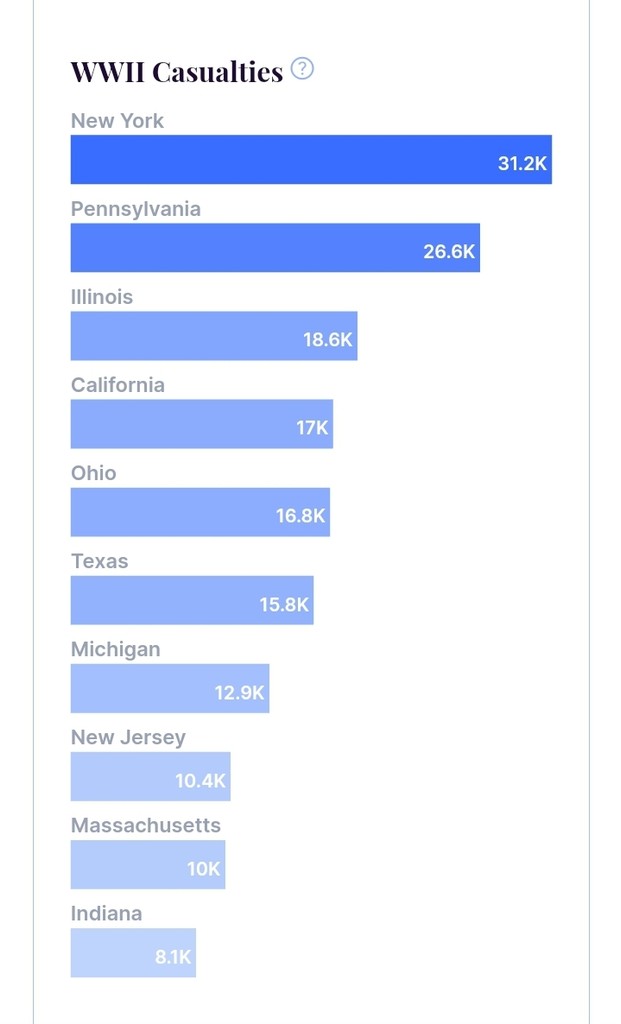621x1024 pixels.
Task: Select the Michigan 12.9K bar
Action: (x=169, y=688)
